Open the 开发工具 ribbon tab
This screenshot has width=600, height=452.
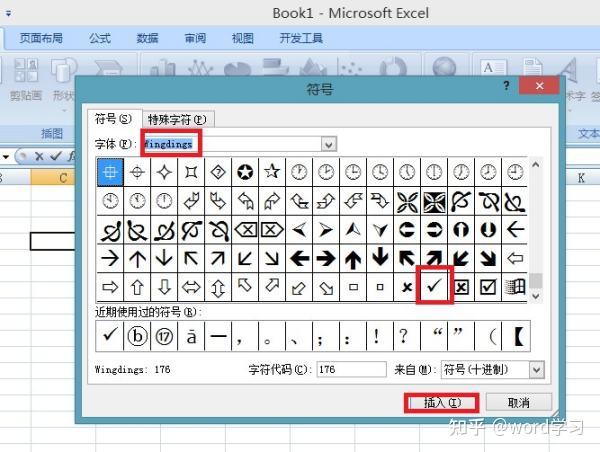[x=301, y=38]
